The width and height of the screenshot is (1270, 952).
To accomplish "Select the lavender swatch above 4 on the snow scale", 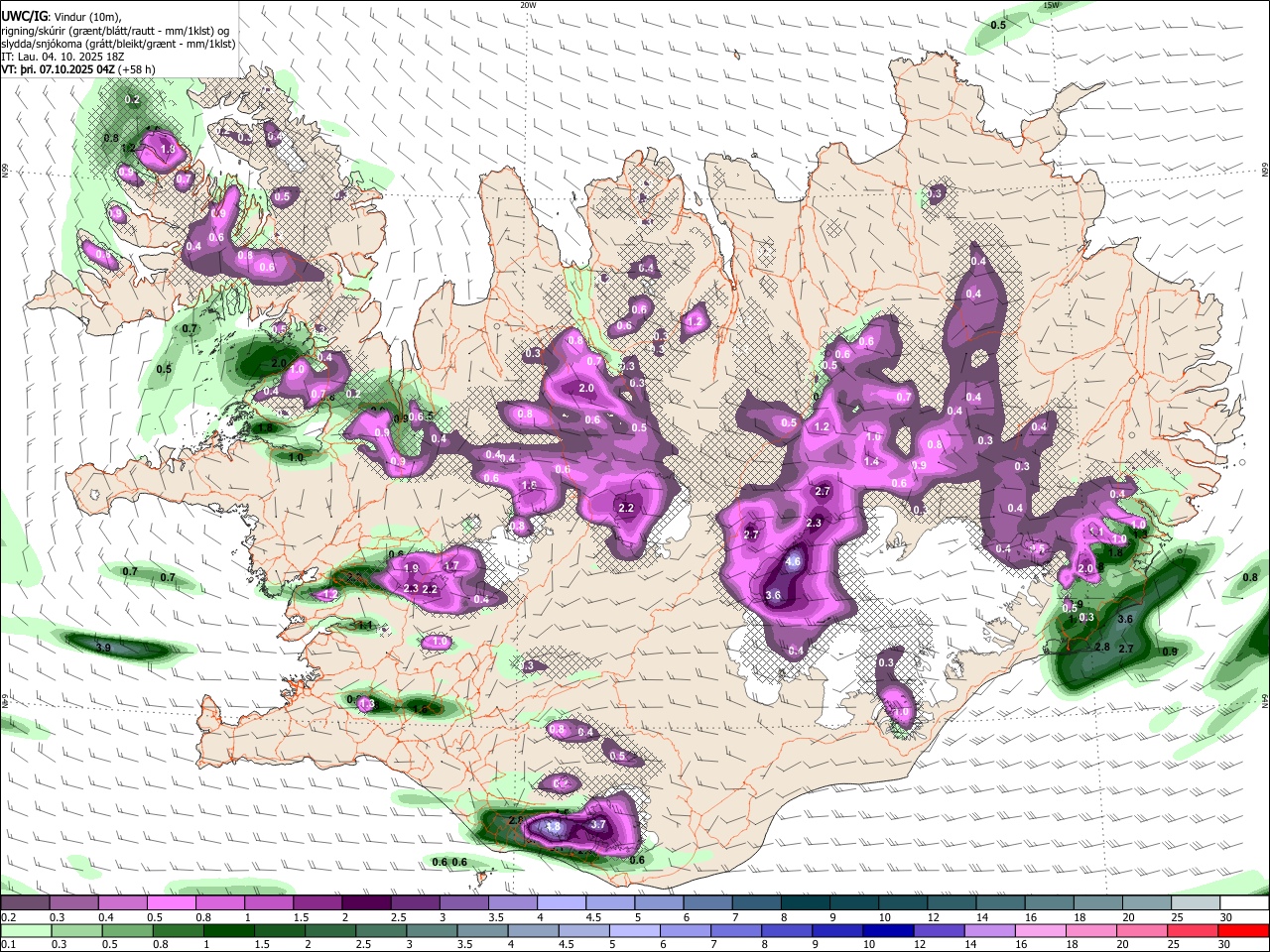I will [562, 903].
